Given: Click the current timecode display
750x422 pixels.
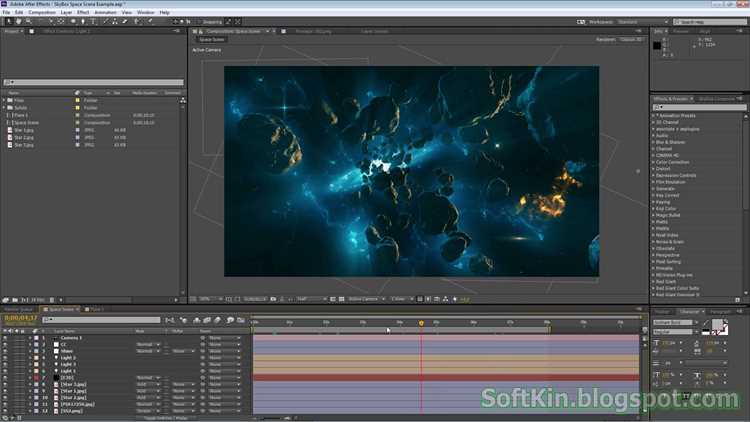Looking at the screenshot, I should pyautogui.click(x=21, y=318).
